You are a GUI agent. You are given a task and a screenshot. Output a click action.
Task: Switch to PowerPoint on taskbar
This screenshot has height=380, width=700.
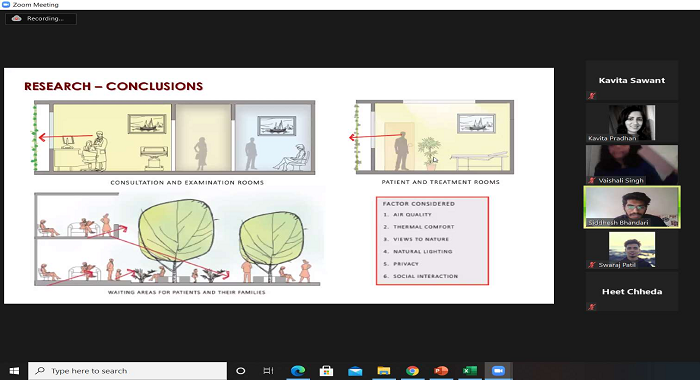[x=441, y=371]
